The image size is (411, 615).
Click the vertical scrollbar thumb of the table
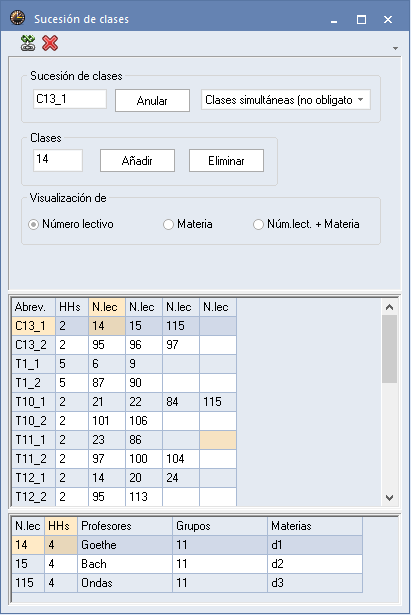point(389,349)
